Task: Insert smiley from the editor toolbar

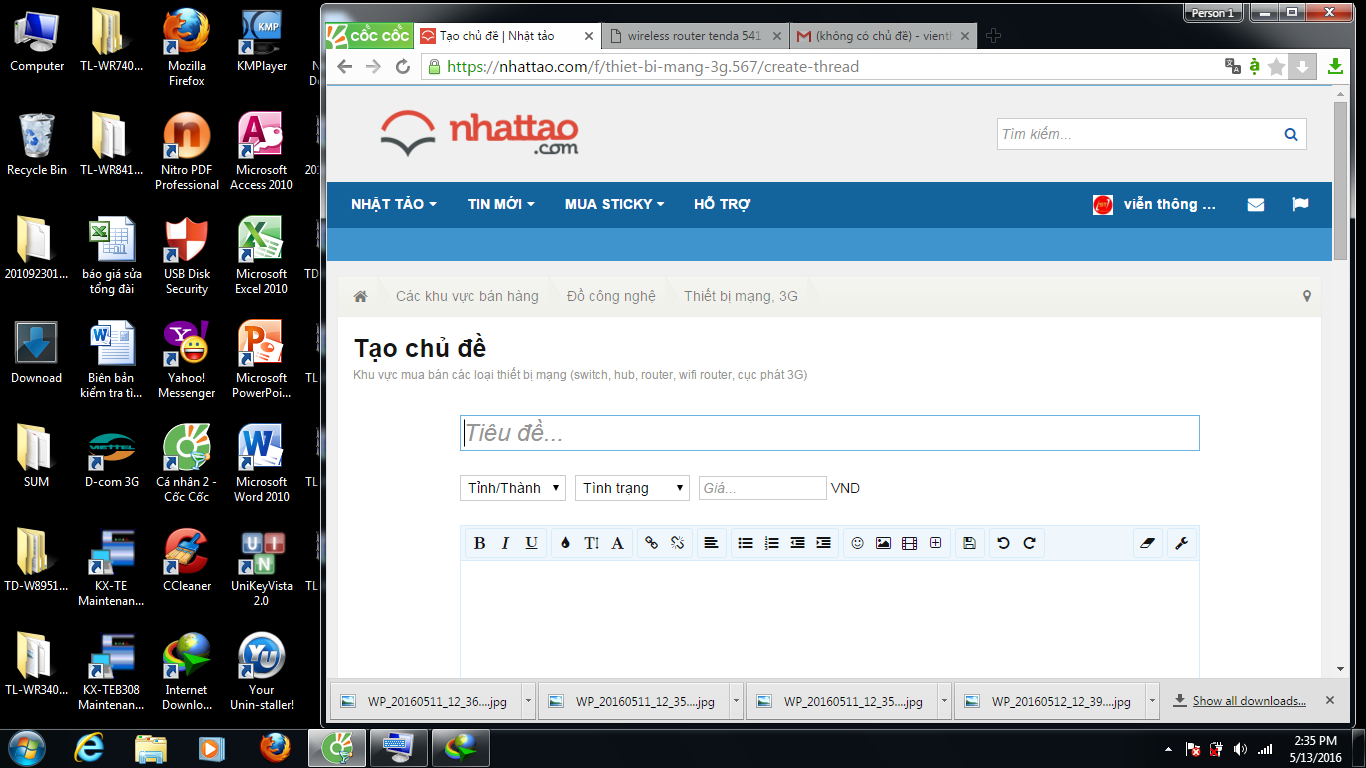Action: 857,543
